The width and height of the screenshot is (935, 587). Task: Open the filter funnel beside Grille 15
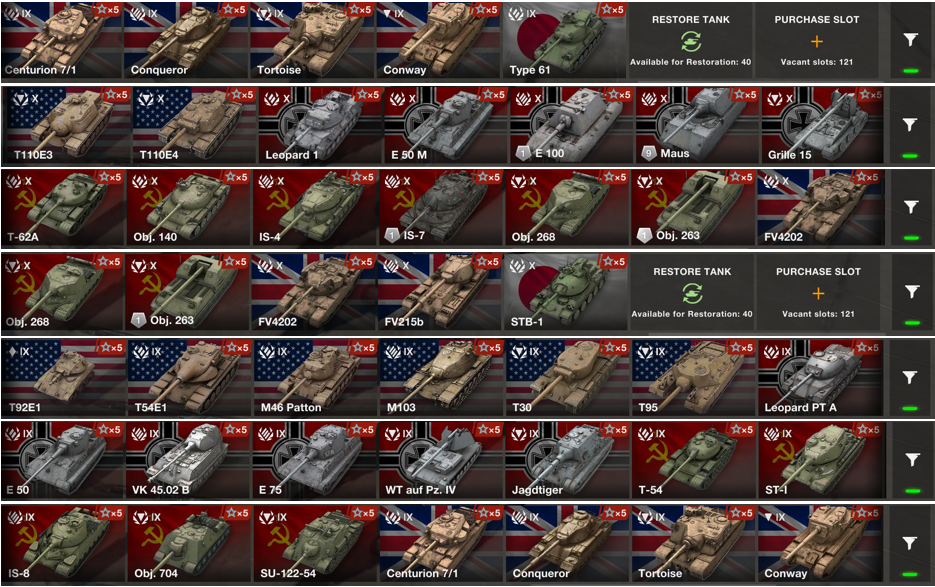tap(910, 124)
